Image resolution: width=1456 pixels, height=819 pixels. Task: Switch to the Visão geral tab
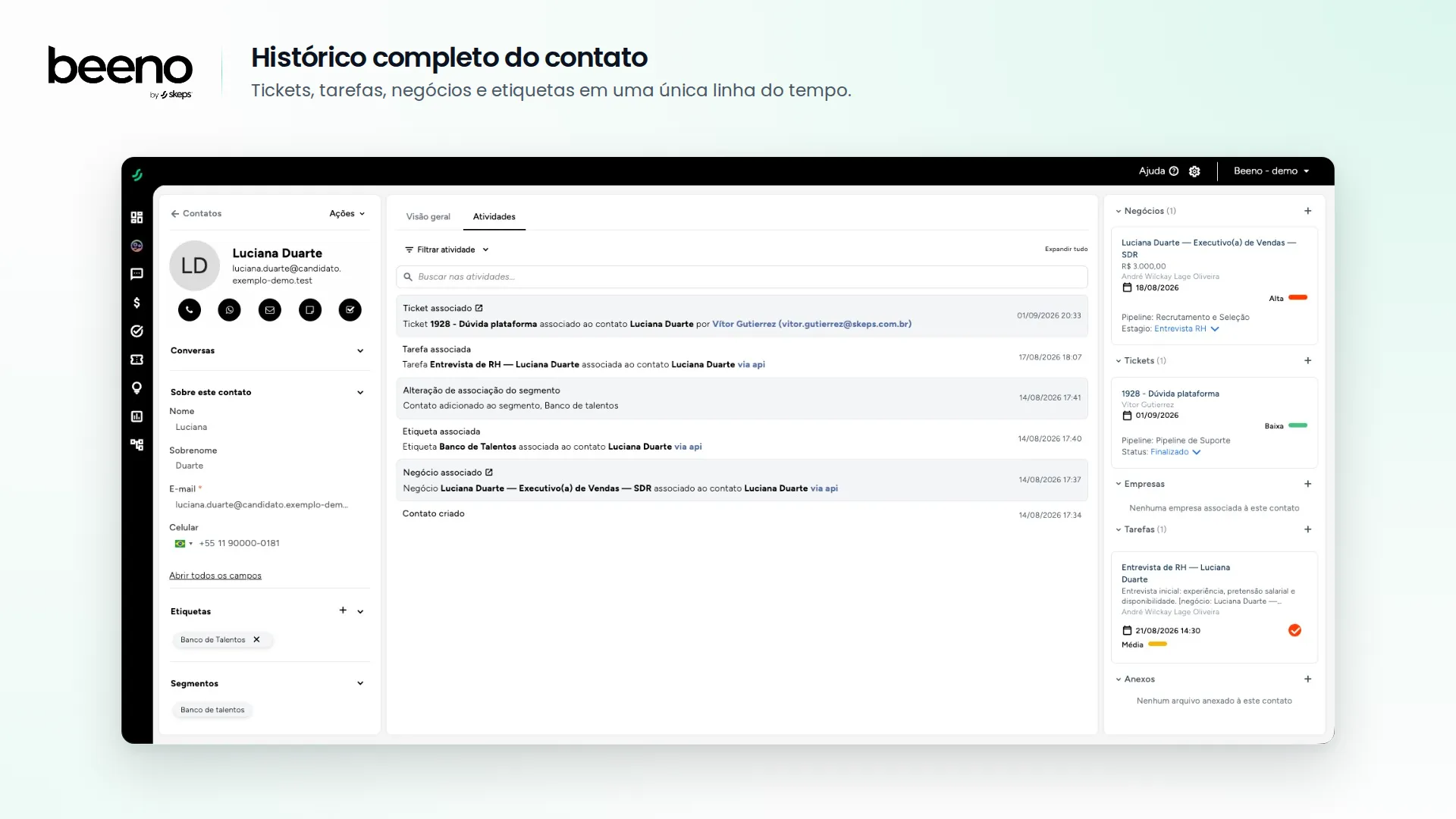pos(428,217)
